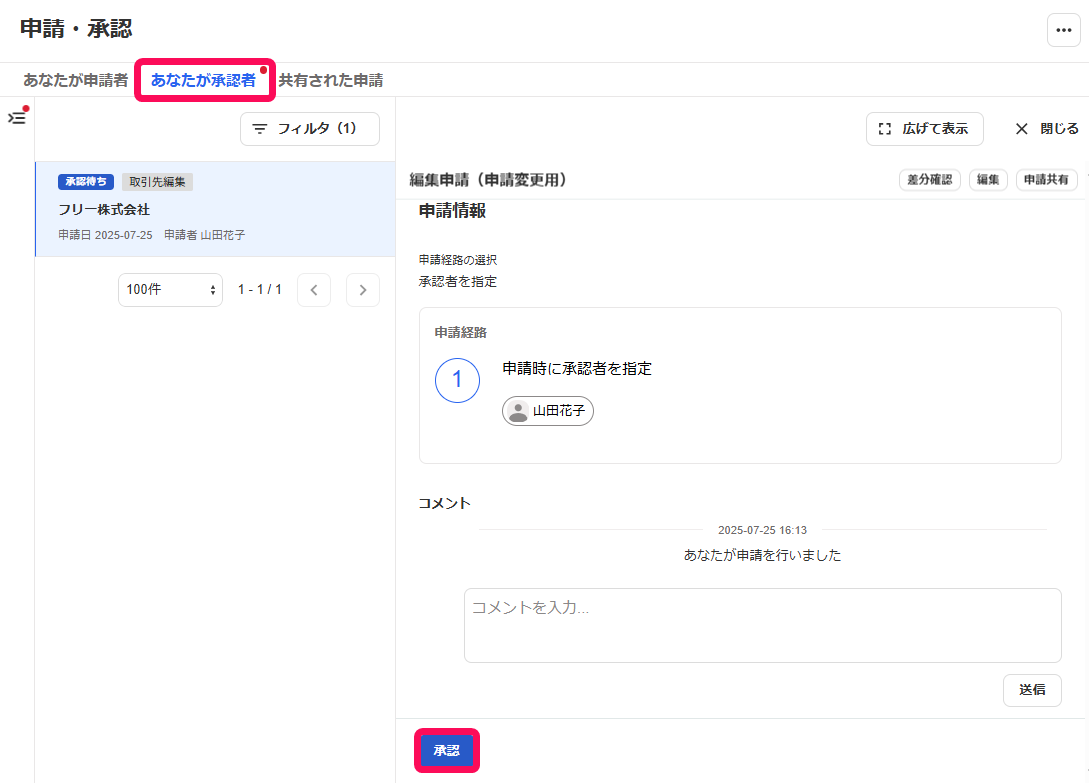Switch to あなたが申請者 tab

click(x=75, y=81)
